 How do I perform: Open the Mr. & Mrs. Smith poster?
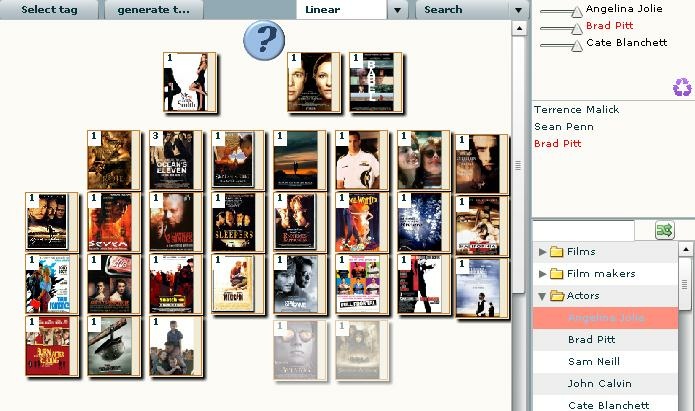tap(190, 82)
